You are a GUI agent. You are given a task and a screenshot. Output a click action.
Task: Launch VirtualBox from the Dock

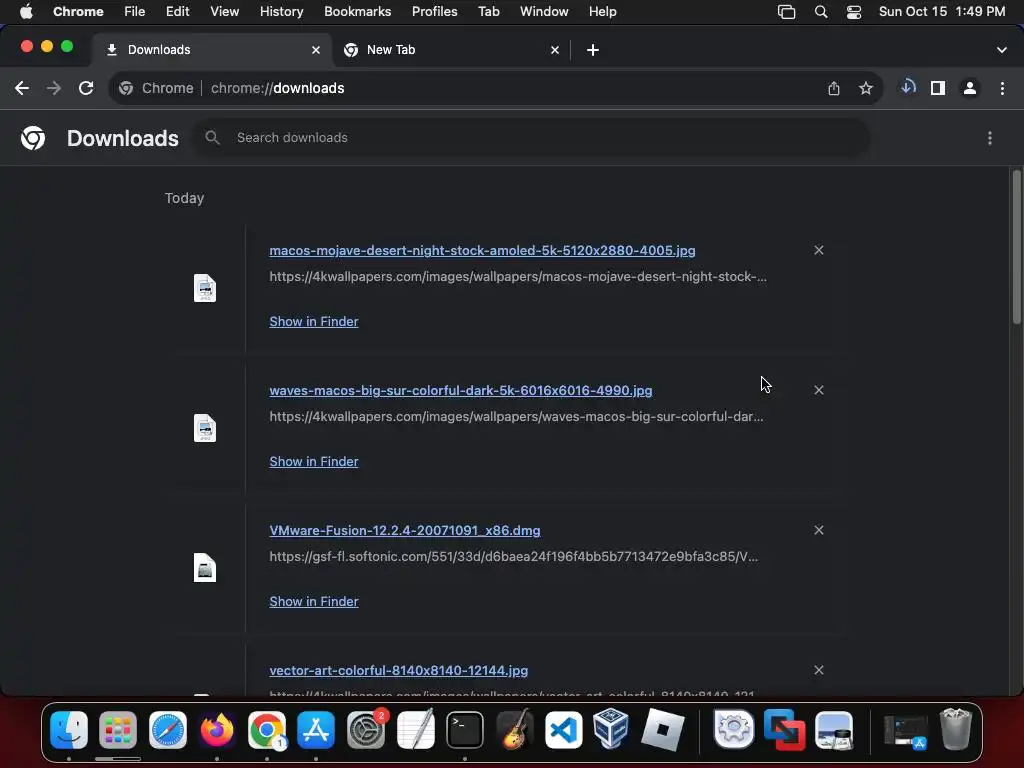[611, 728]
